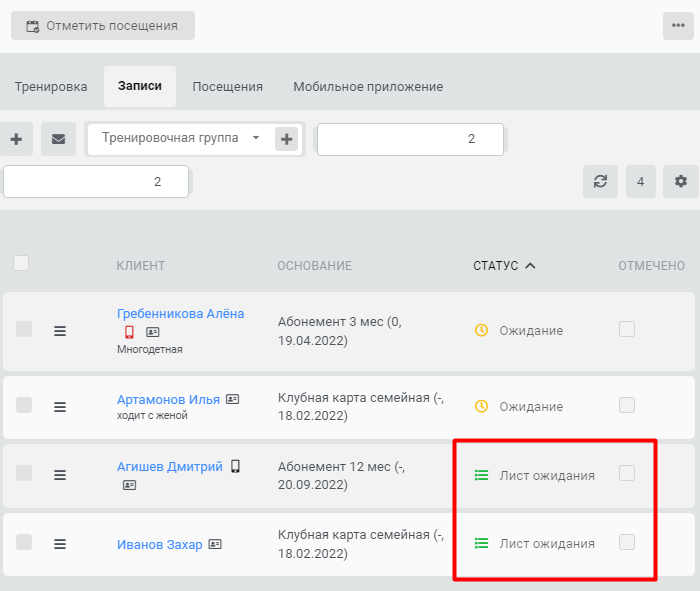Open row menu for Агишев Дмитрий
The height and width of the screenshot is (591, 700).
tap(60, 475)
